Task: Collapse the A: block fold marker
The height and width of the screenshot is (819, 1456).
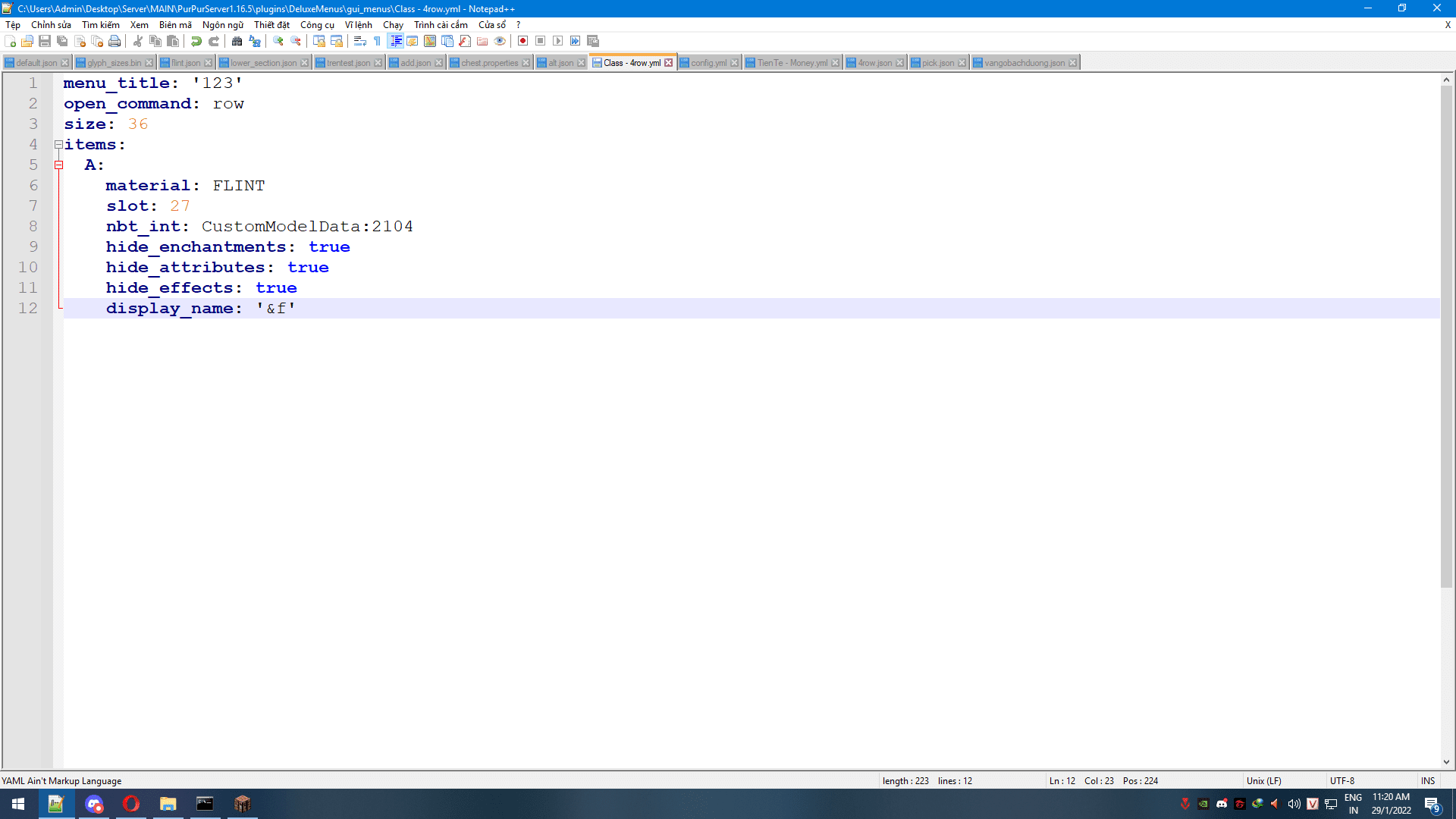Action: click(58, 165)
